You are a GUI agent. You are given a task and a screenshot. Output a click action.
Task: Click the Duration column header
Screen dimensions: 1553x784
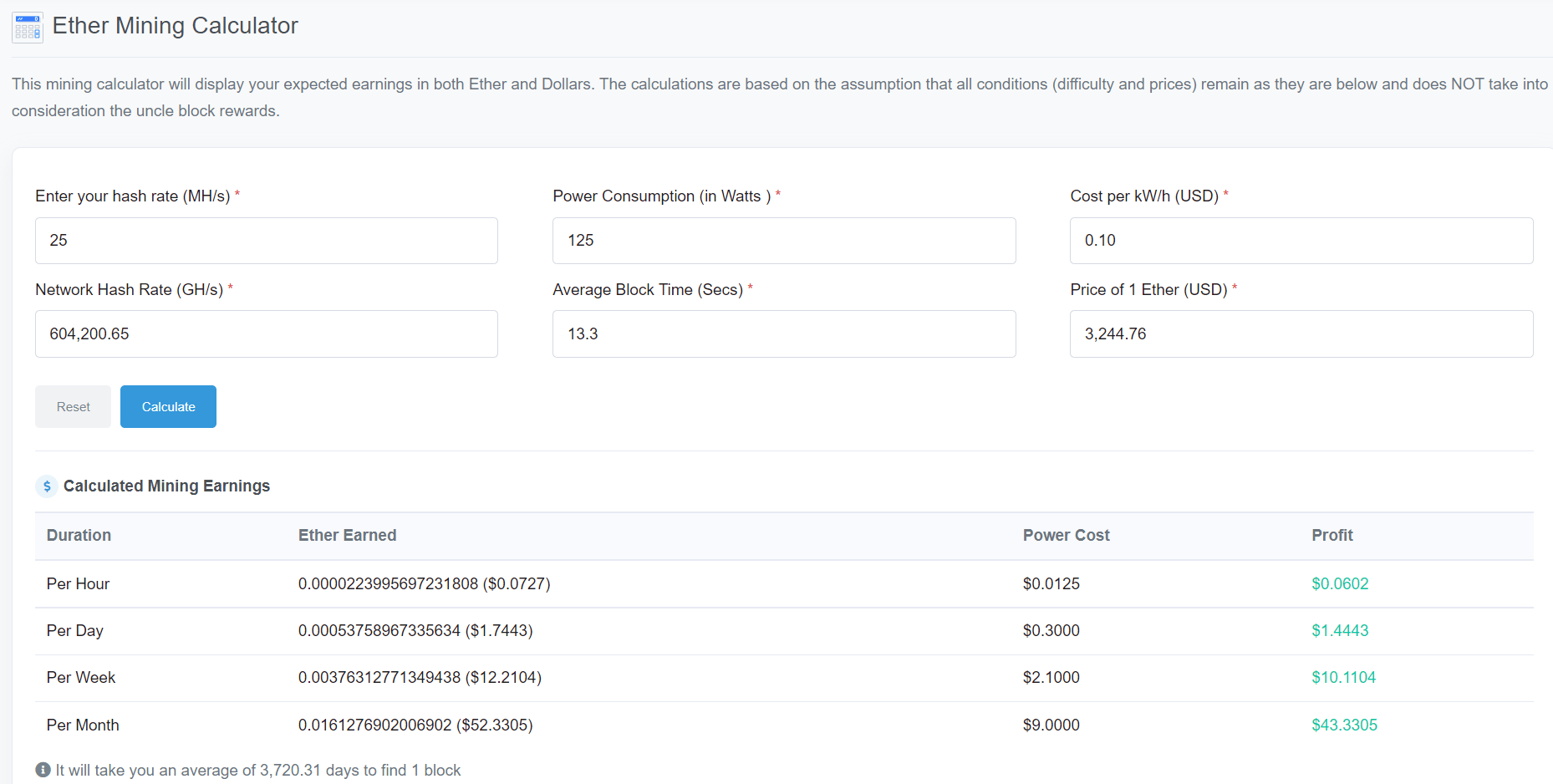click(79, 536)
